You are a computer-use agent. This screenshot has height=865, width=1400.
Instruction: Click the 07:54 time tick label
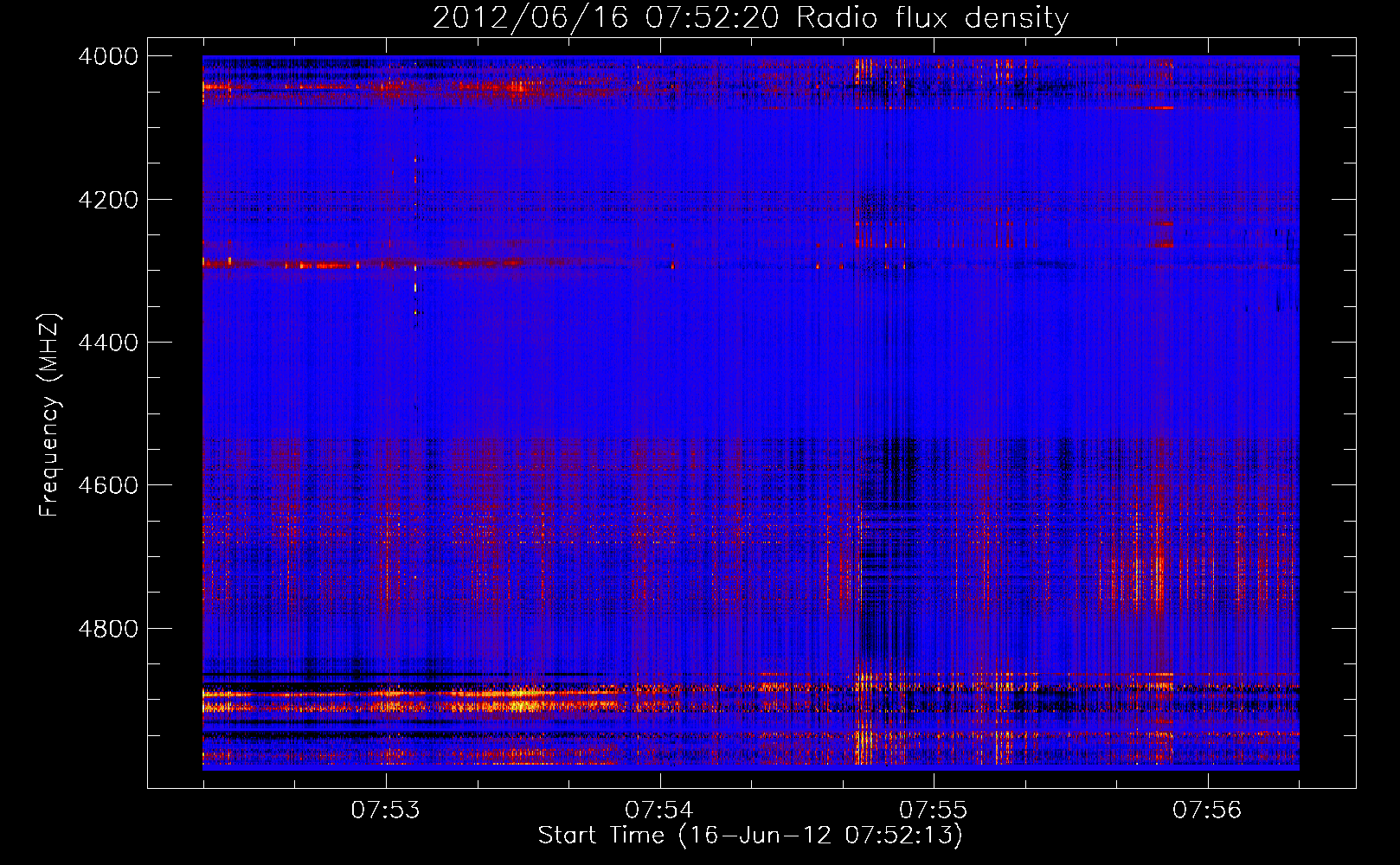tap(659, 811)
